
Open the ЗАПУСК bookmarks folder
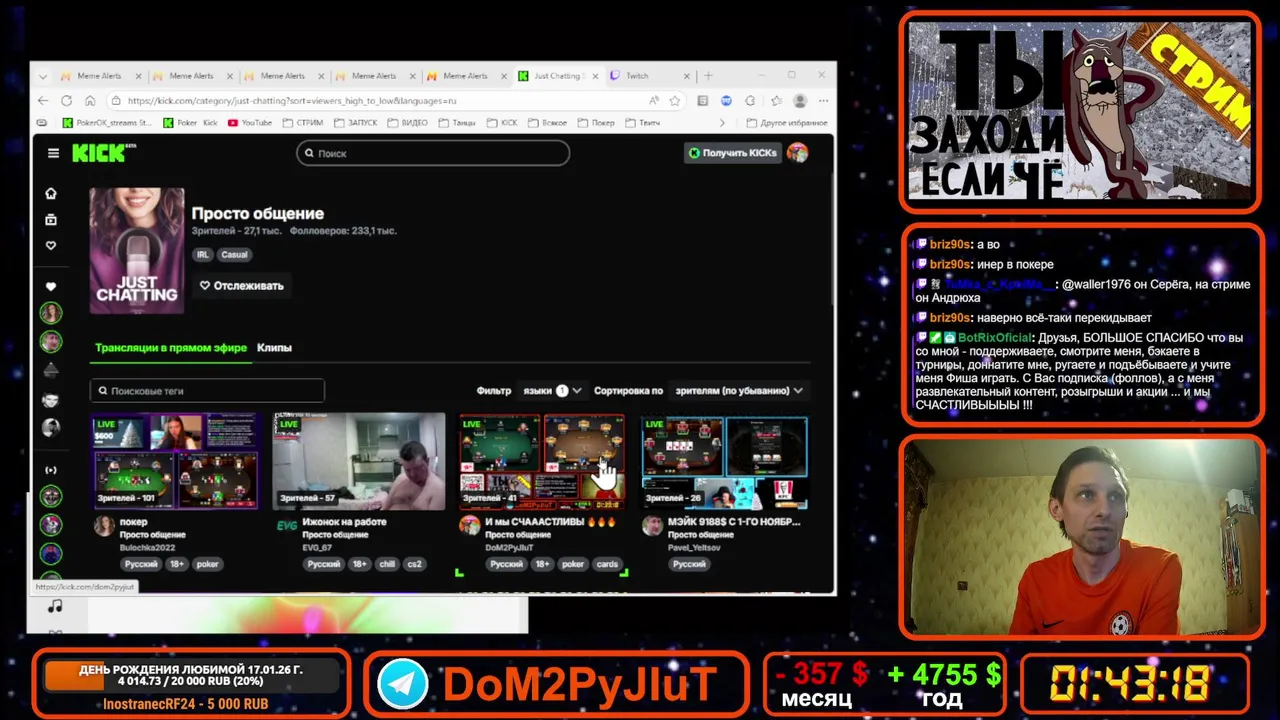(355, 123)
